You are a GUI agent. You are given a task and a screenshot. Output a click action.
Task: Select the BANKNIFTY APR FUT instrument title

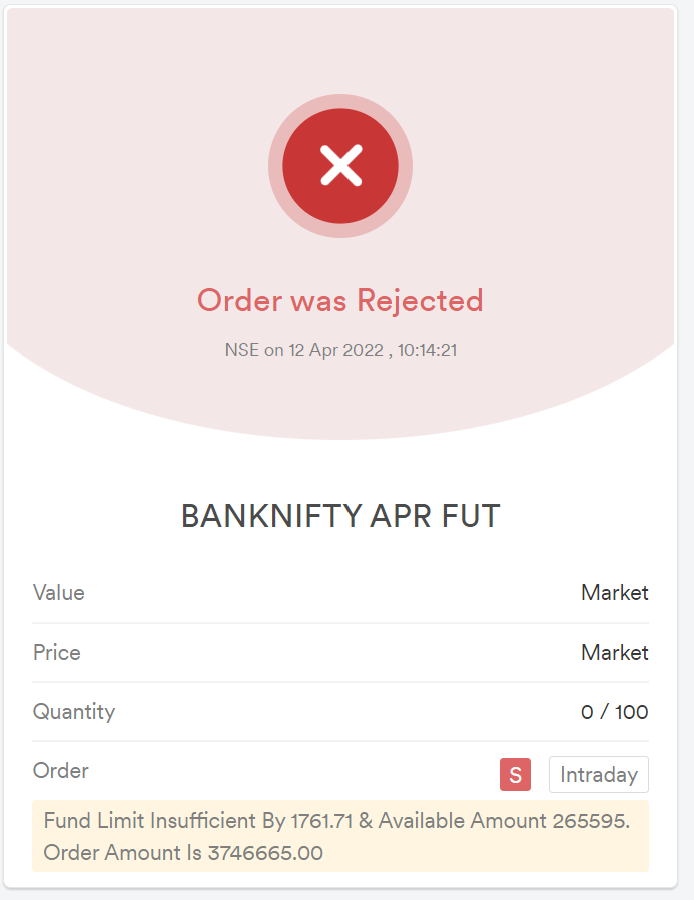tap(341, 516)
